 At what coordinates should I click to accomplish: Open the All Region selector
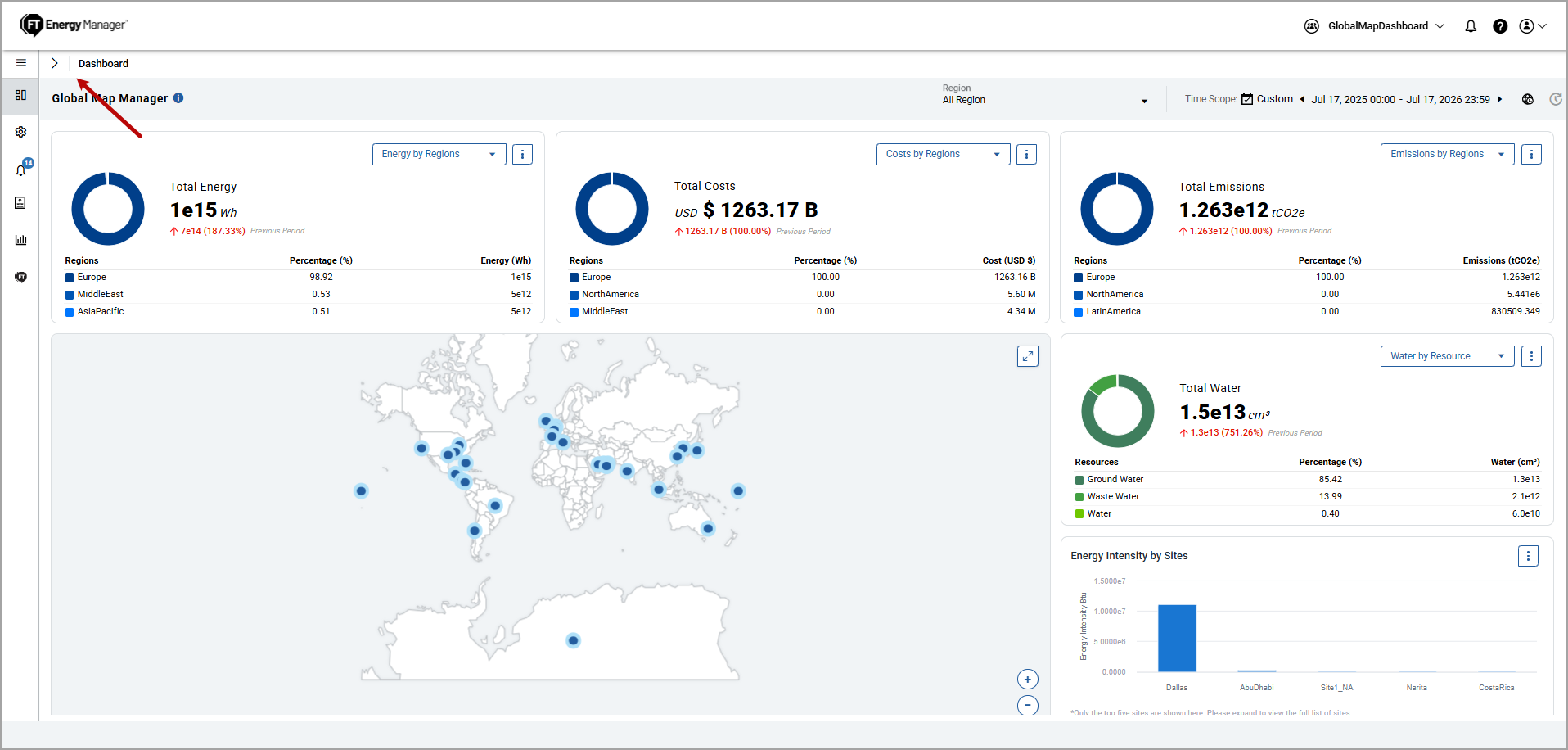point(1045,100)
